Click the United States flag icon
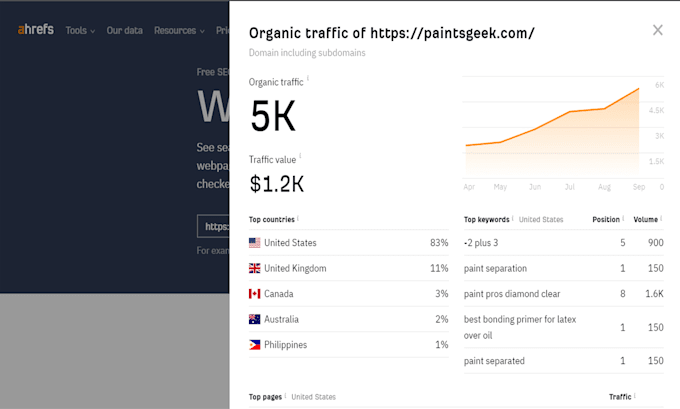The image size is (680, 409). tap(255, 242)
